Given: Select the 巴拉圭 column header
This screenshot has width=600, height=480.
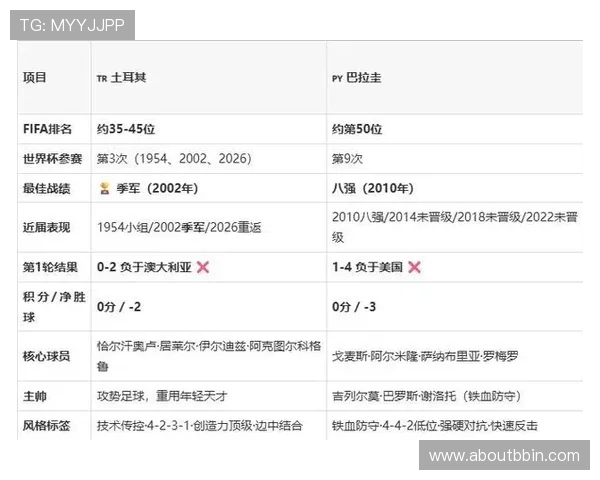Looking at the screenshot, I should (455, 78).
